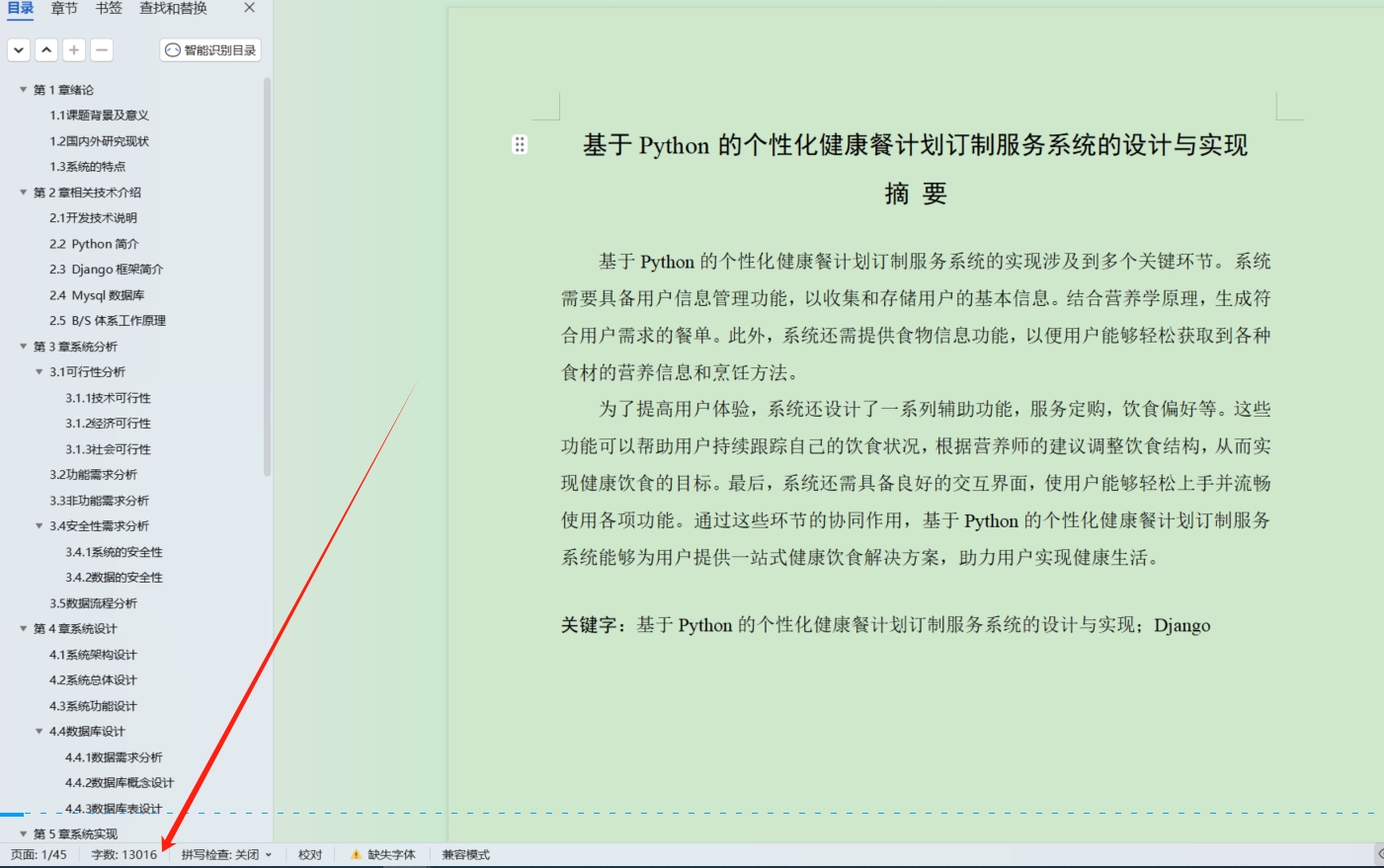Click the paragraph drag handle beside the title

click(520, 145)
